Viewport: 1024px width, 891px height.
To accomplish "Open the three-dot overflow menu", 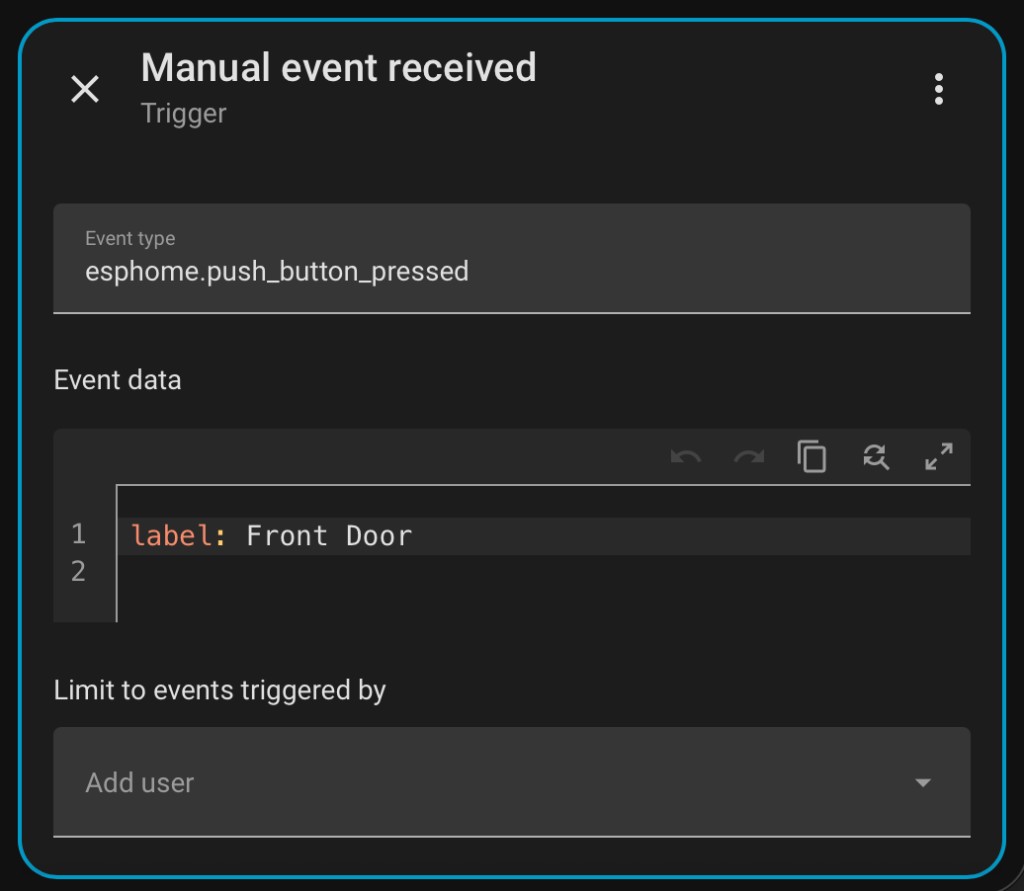I will point(939,89).
